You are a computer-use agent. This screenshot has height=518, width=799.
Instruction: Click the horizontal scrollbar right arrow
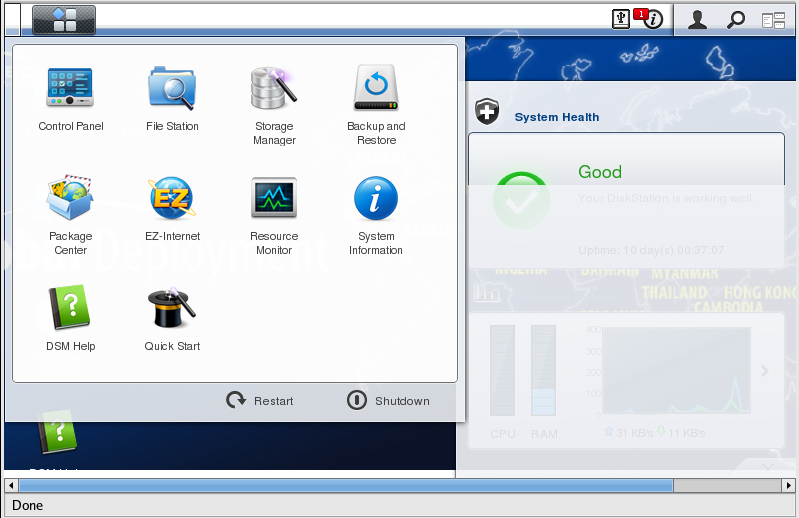[788, 485]
